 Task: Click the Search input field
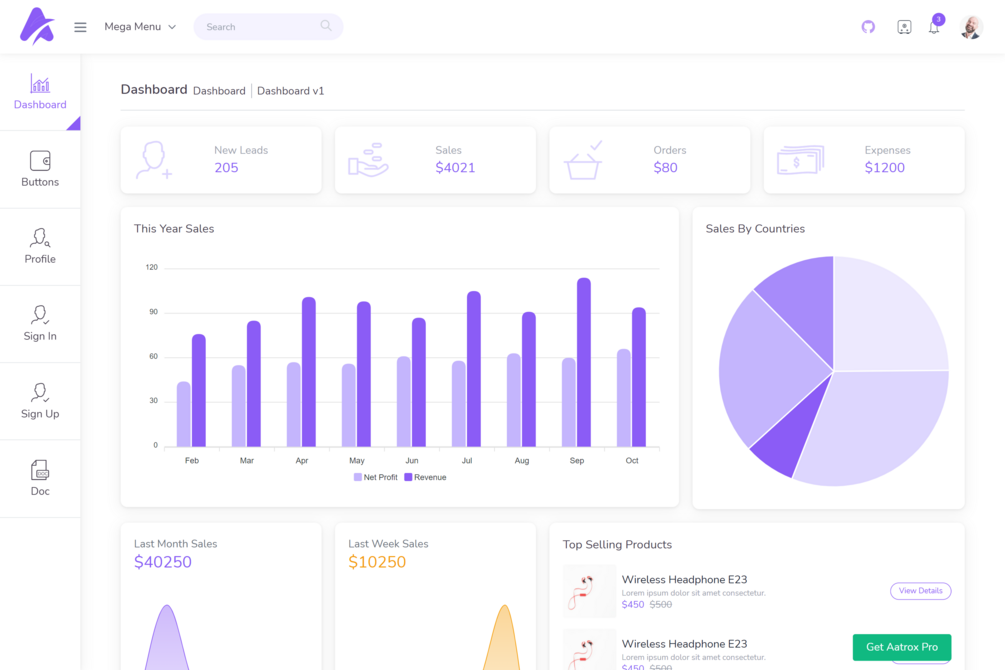click(x=268, y=27)
